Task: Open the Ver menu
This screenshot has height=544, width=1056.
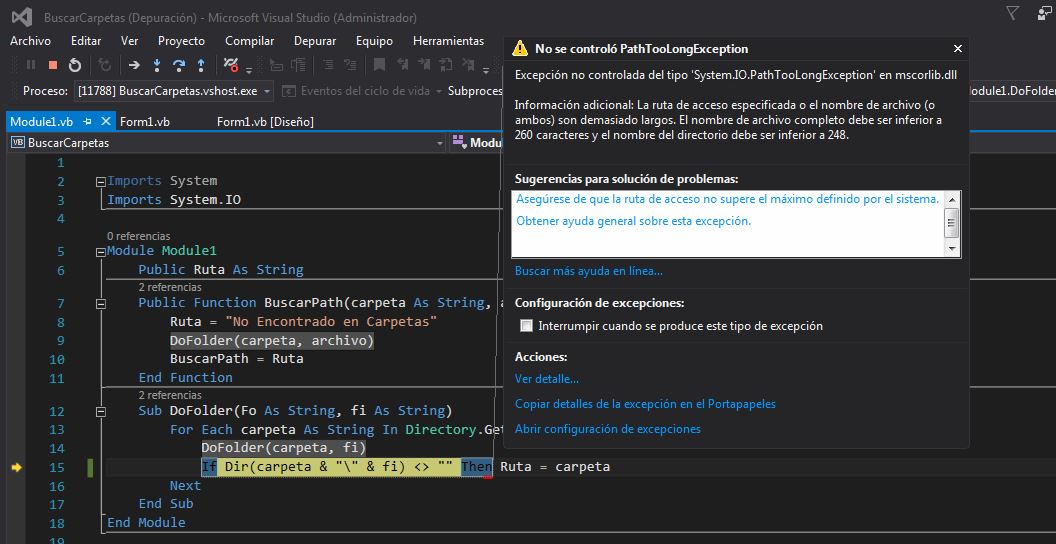Action: (129, 41)
